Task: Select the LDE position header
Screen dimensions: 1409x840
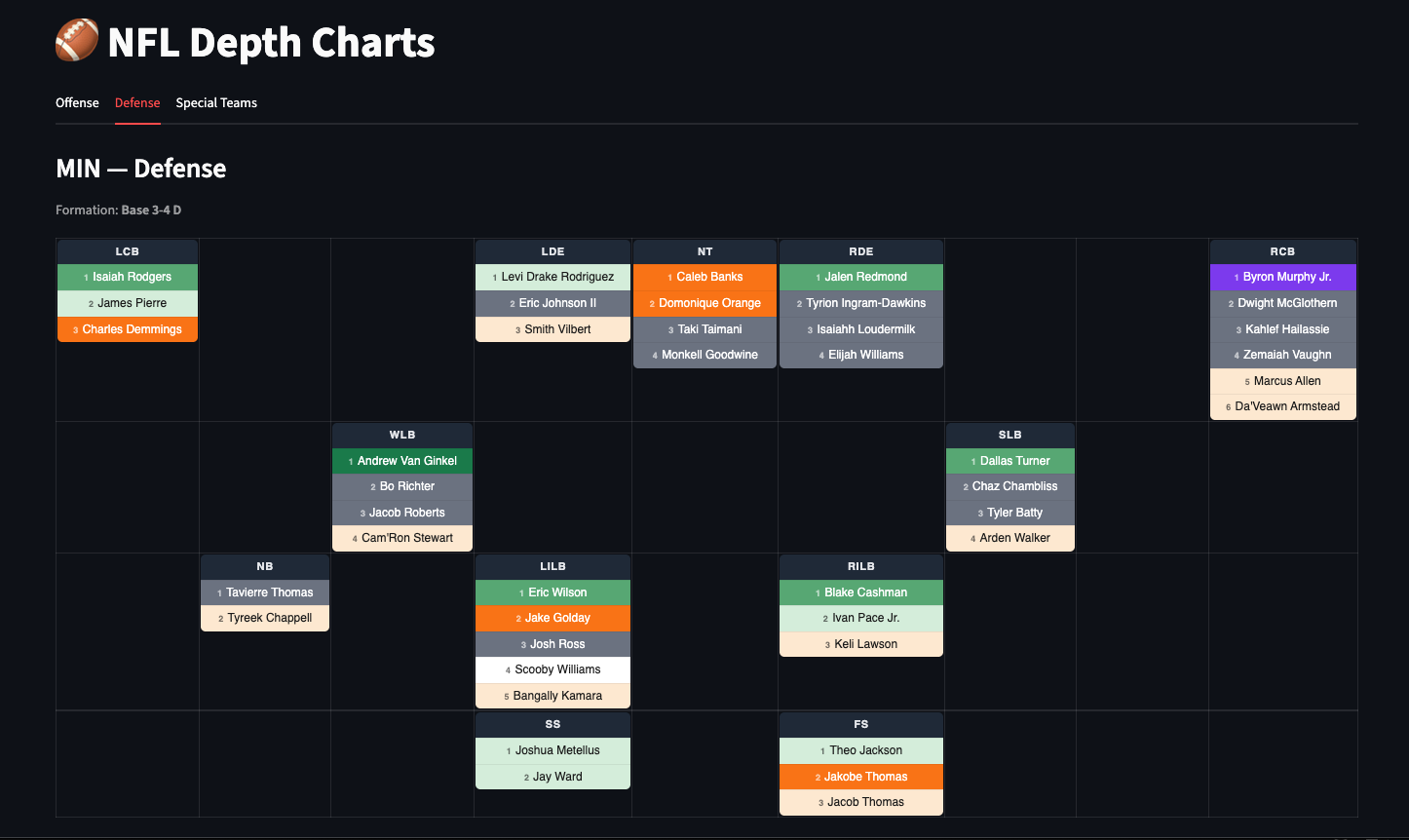Action: click(552, 251)
